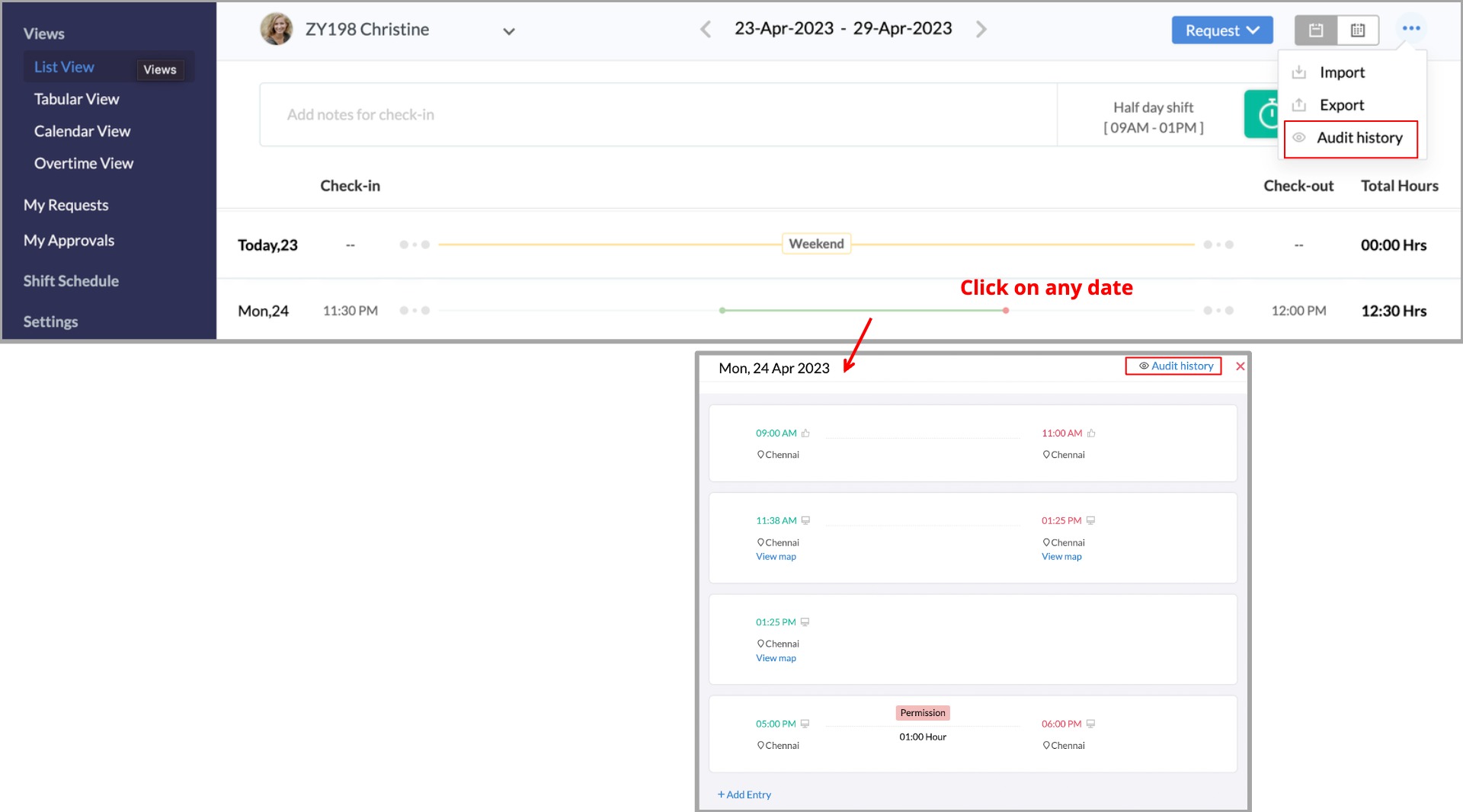Click the thumbs-up icon next to 11:00 AM
The height and width of the screenshot is (812, 1463).
(1091, 433)
